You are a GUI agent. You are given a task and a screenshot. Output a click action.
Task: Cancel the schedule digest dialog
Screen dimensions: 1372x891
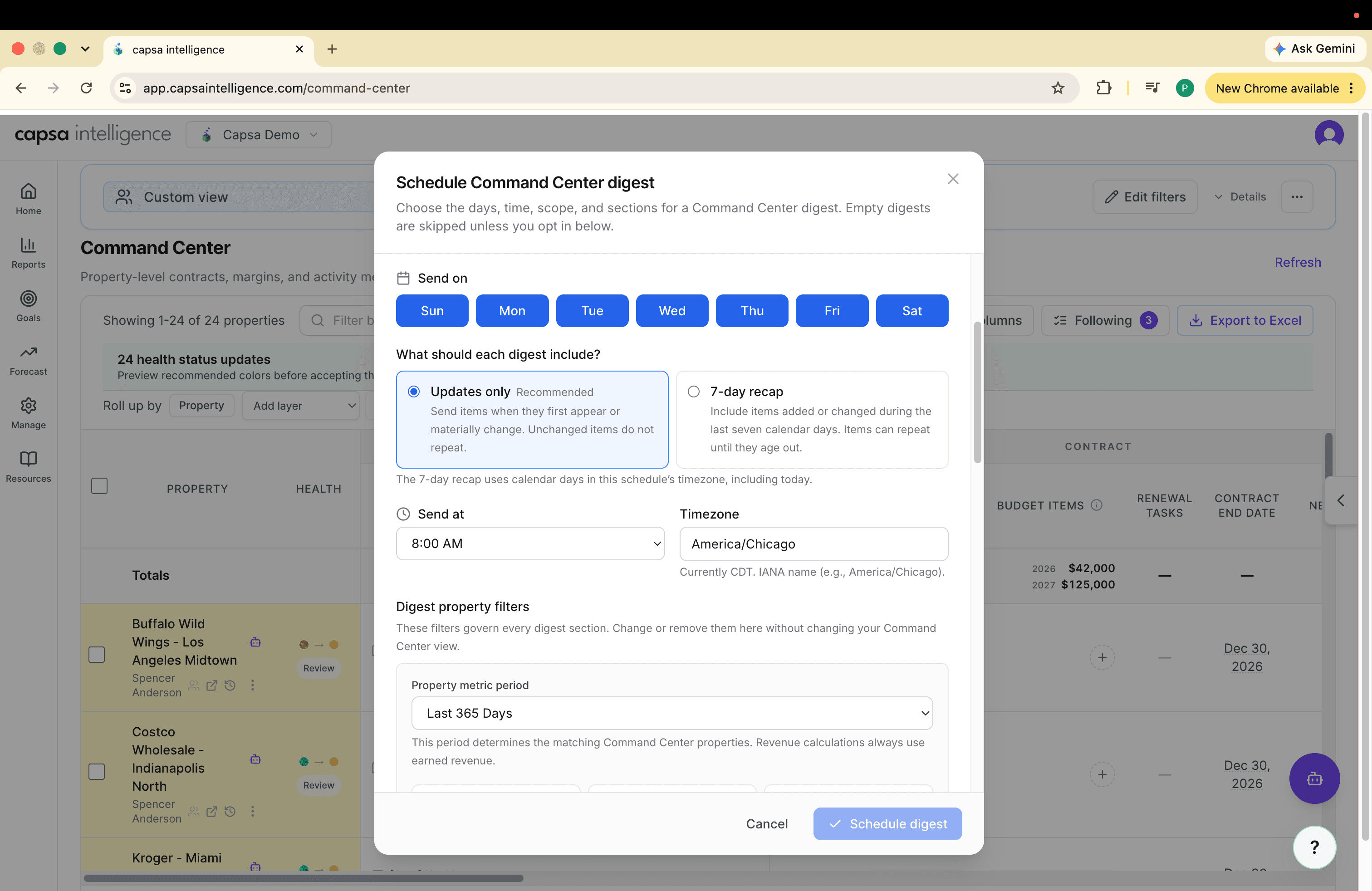pos(766,823)
